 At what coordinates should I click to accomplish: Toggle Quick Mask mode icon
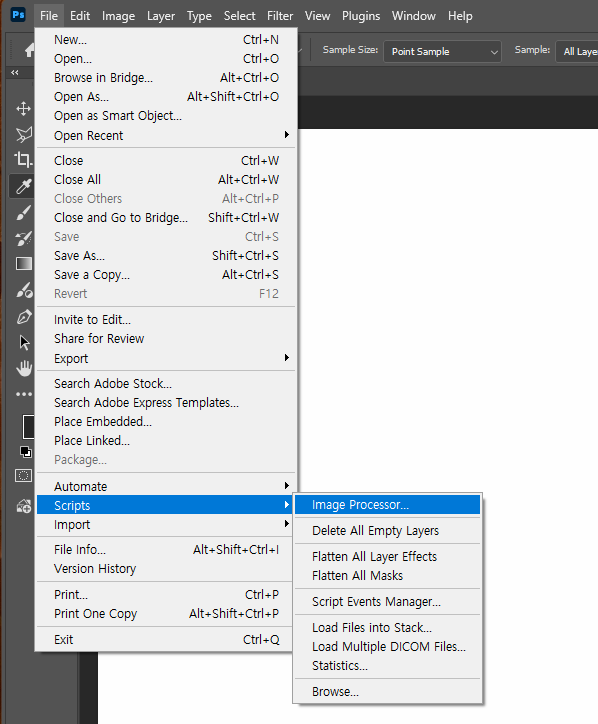pyautogui.click(x=24, y=476)
